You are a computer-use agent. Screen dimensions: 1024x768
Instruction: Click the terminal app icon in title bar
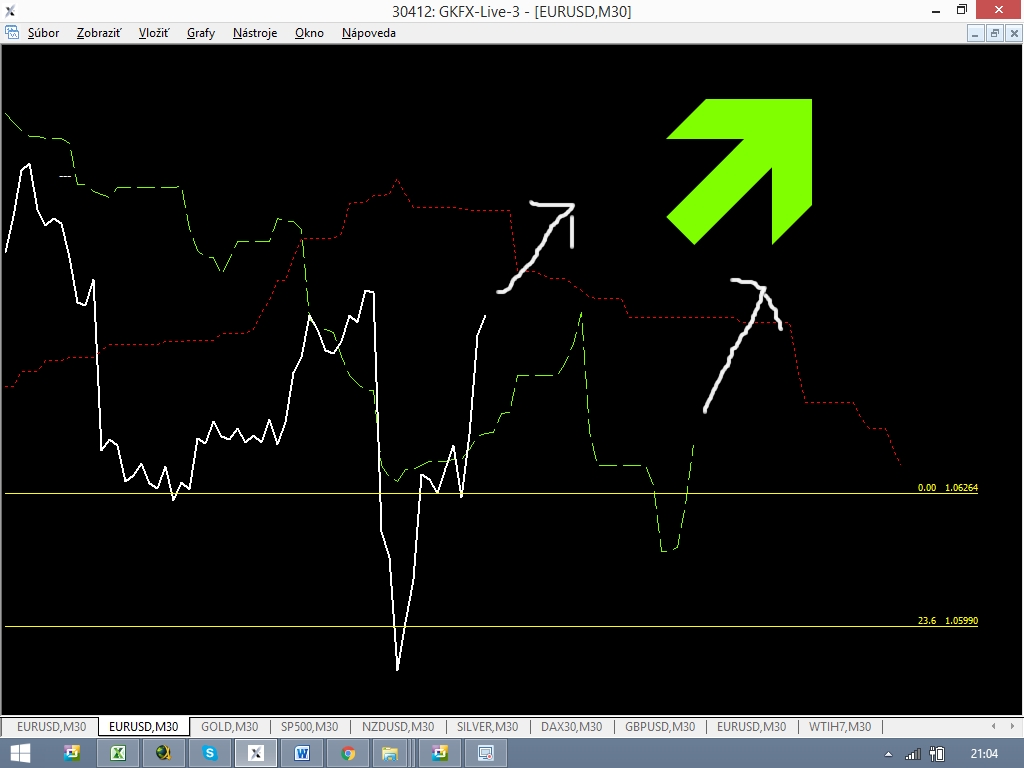[x=10, y=10]
